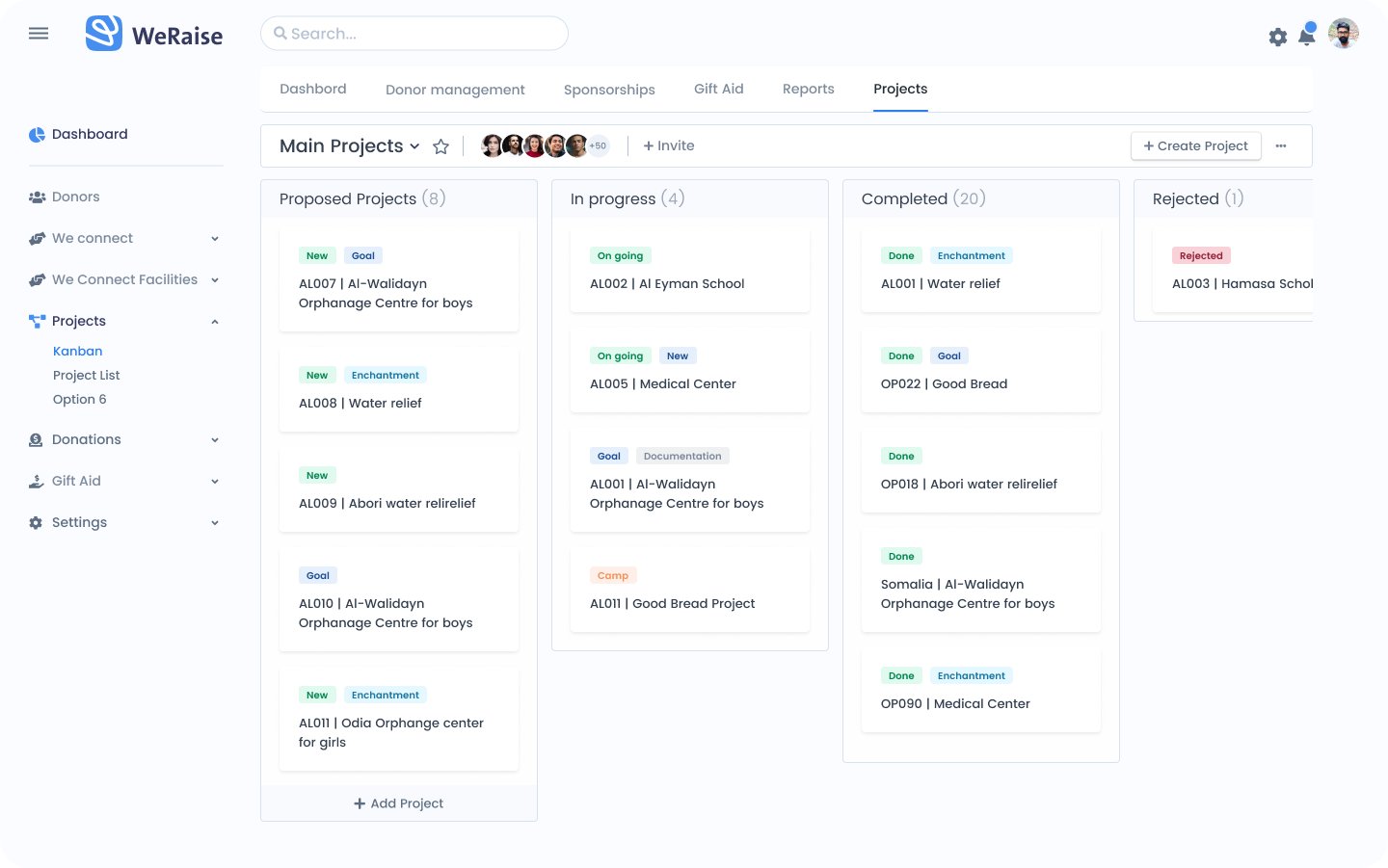1388x868 pixels.
Task: Collapse the Projects sidebar section chevron
Action: pyautogui.click(x=215, y=322)
